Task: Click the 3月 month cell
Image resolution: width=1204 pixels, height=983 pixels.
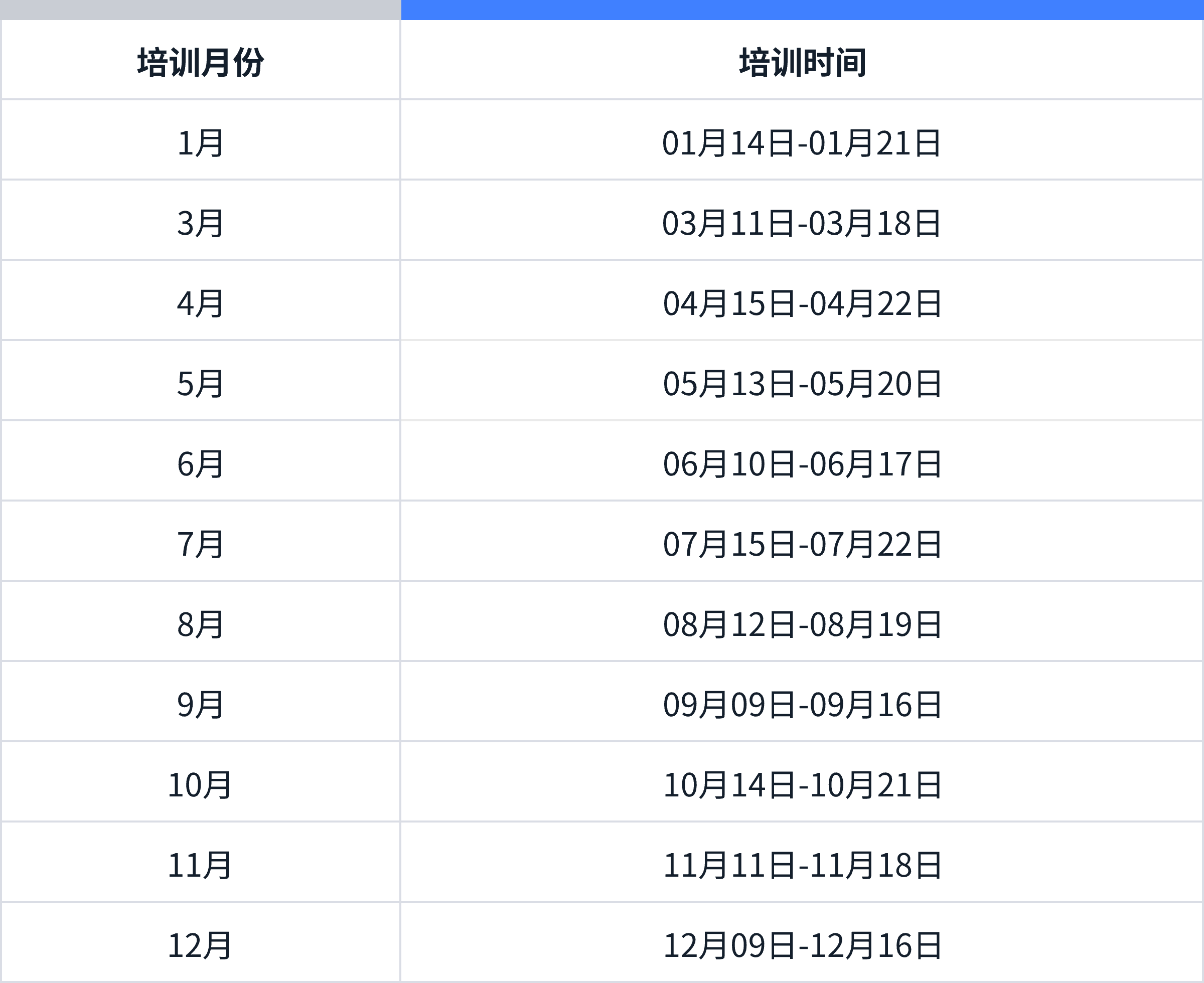Action: coord(201,223)
